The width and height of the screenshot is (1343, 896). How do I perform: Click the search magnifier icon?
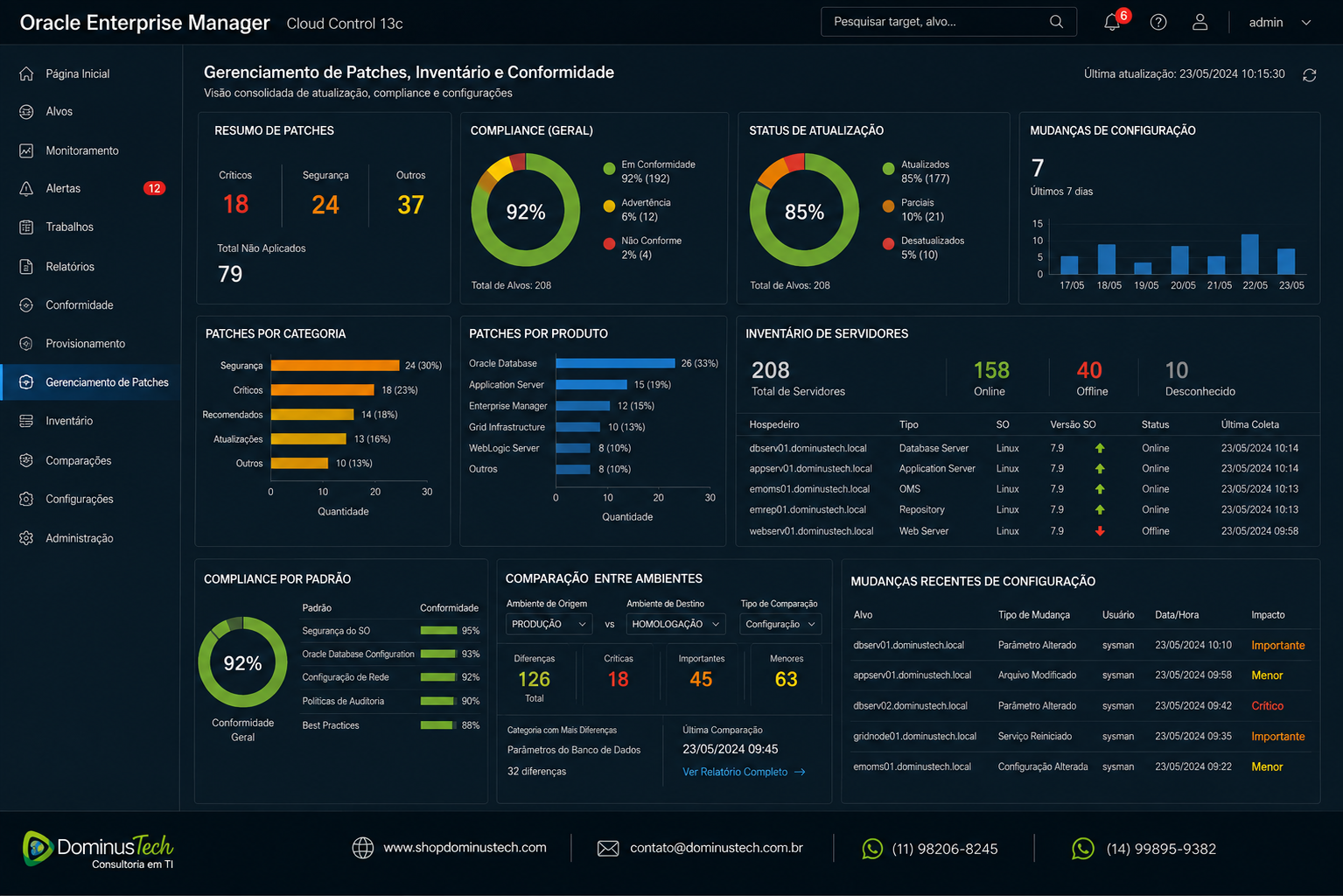[x=1056, y=22]
